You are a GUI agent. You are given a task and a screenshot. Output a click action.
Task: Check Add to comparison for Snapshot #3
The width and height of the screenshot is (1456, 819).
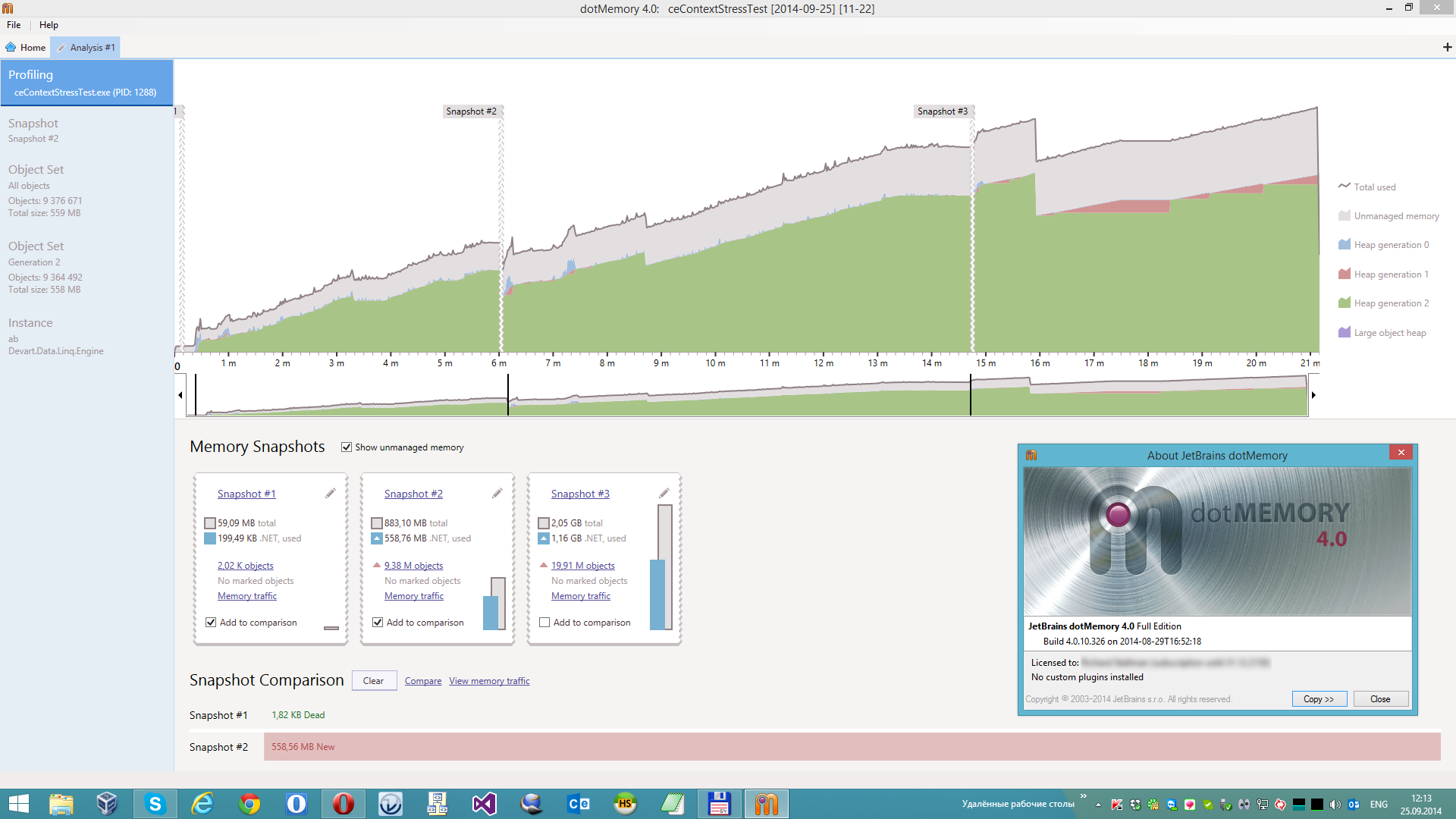pos(544,623)
